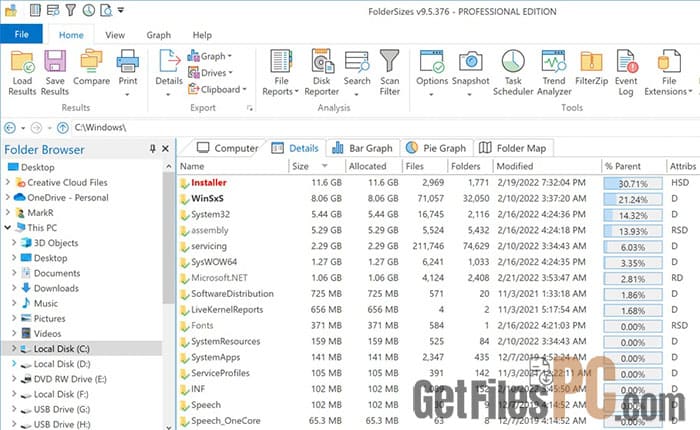Click the forward navigation arrow
The height and width of the screenshot is (430, 700).
[x=36, y=128]
